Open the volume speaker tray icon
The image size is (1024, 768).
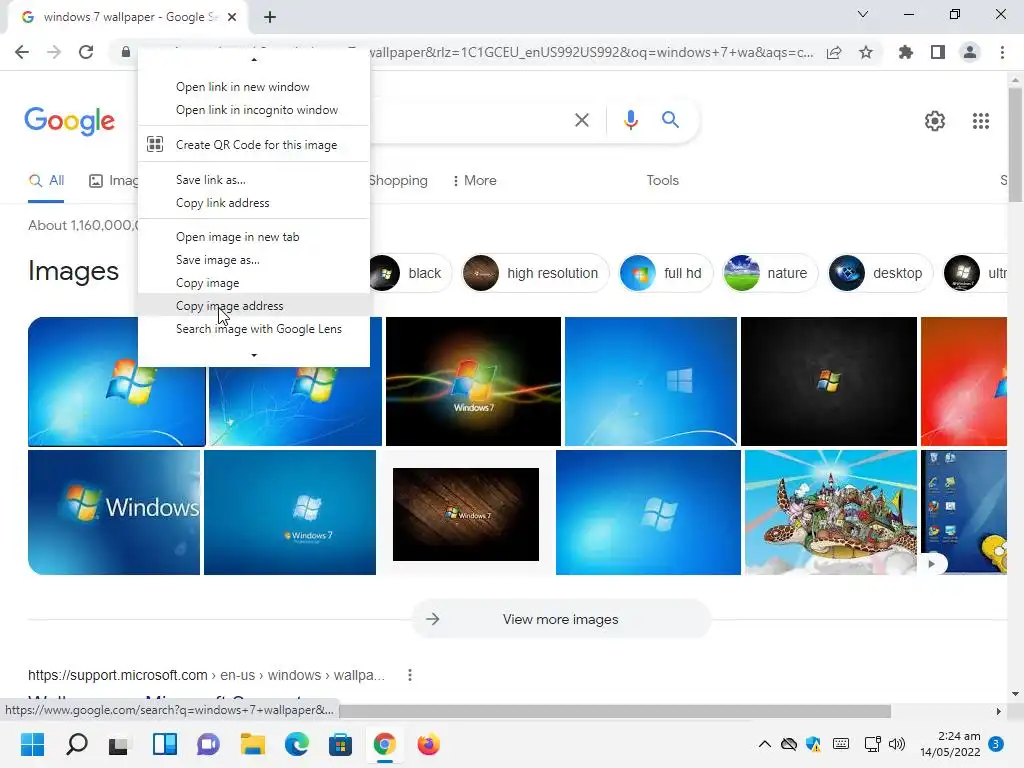[897, 744]
